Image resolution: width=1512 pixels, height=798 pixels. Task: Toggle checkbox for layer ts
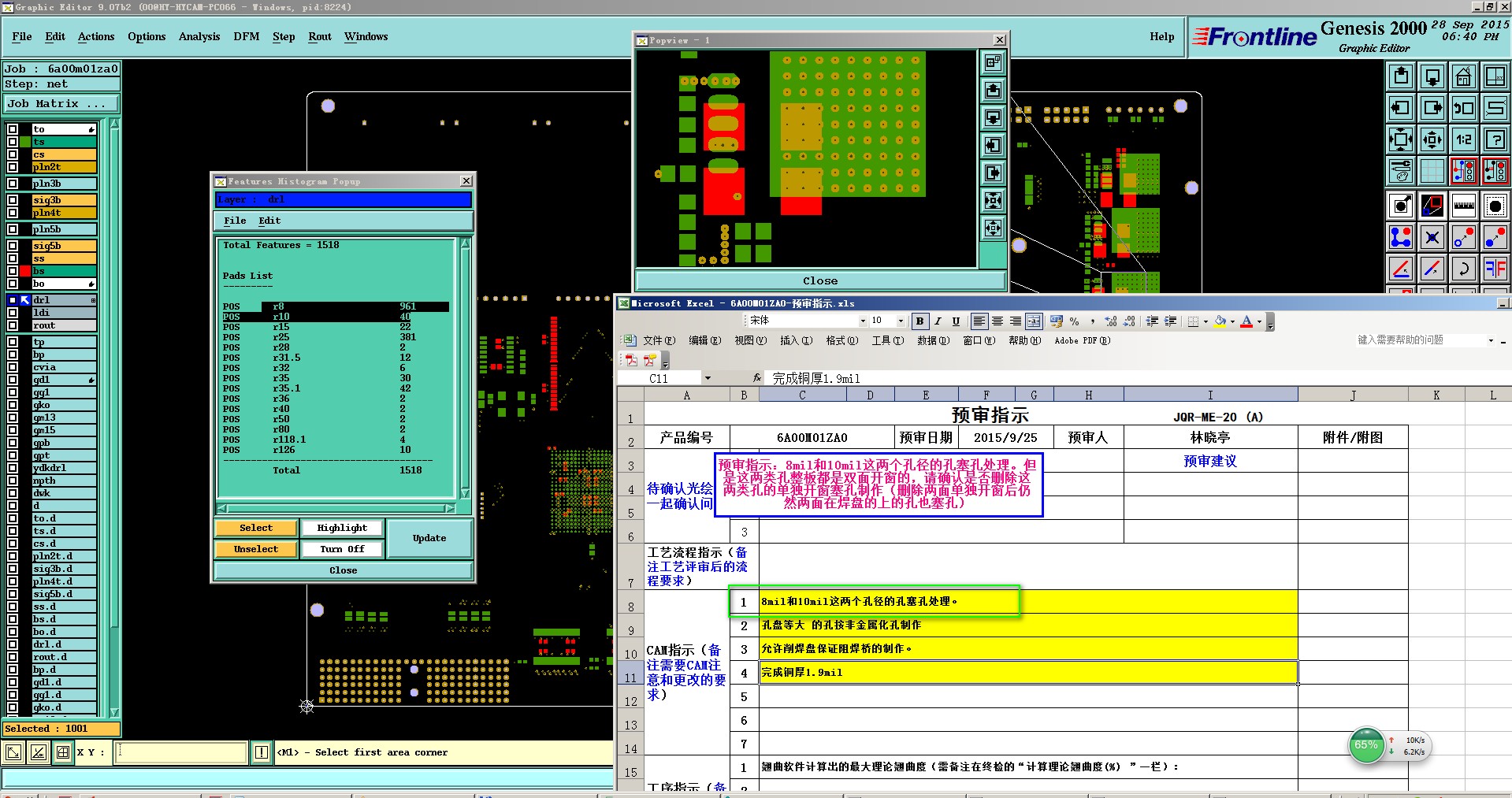(x=13, y=142)
